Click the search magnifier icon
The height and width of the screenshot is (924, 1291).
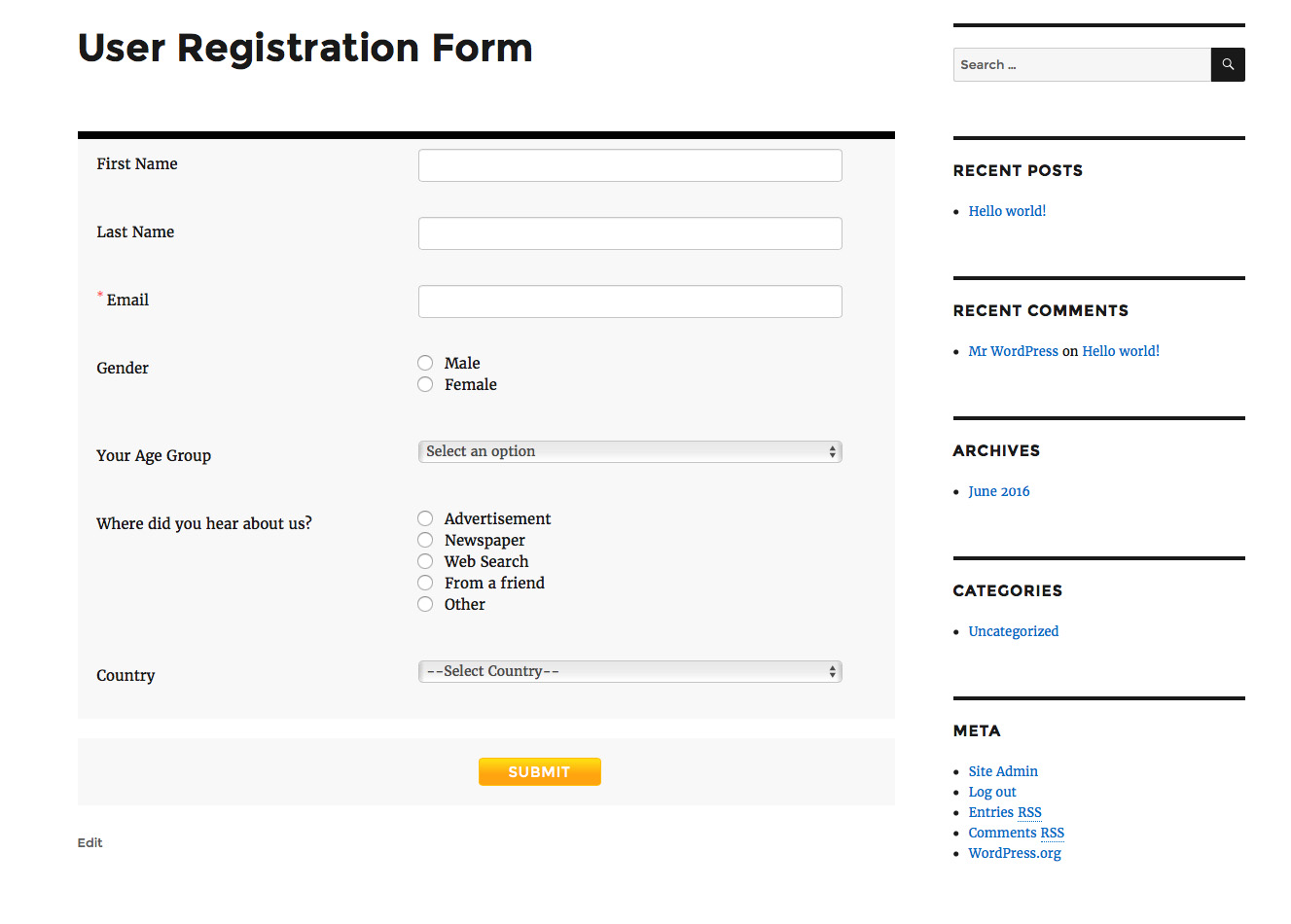1227,64
